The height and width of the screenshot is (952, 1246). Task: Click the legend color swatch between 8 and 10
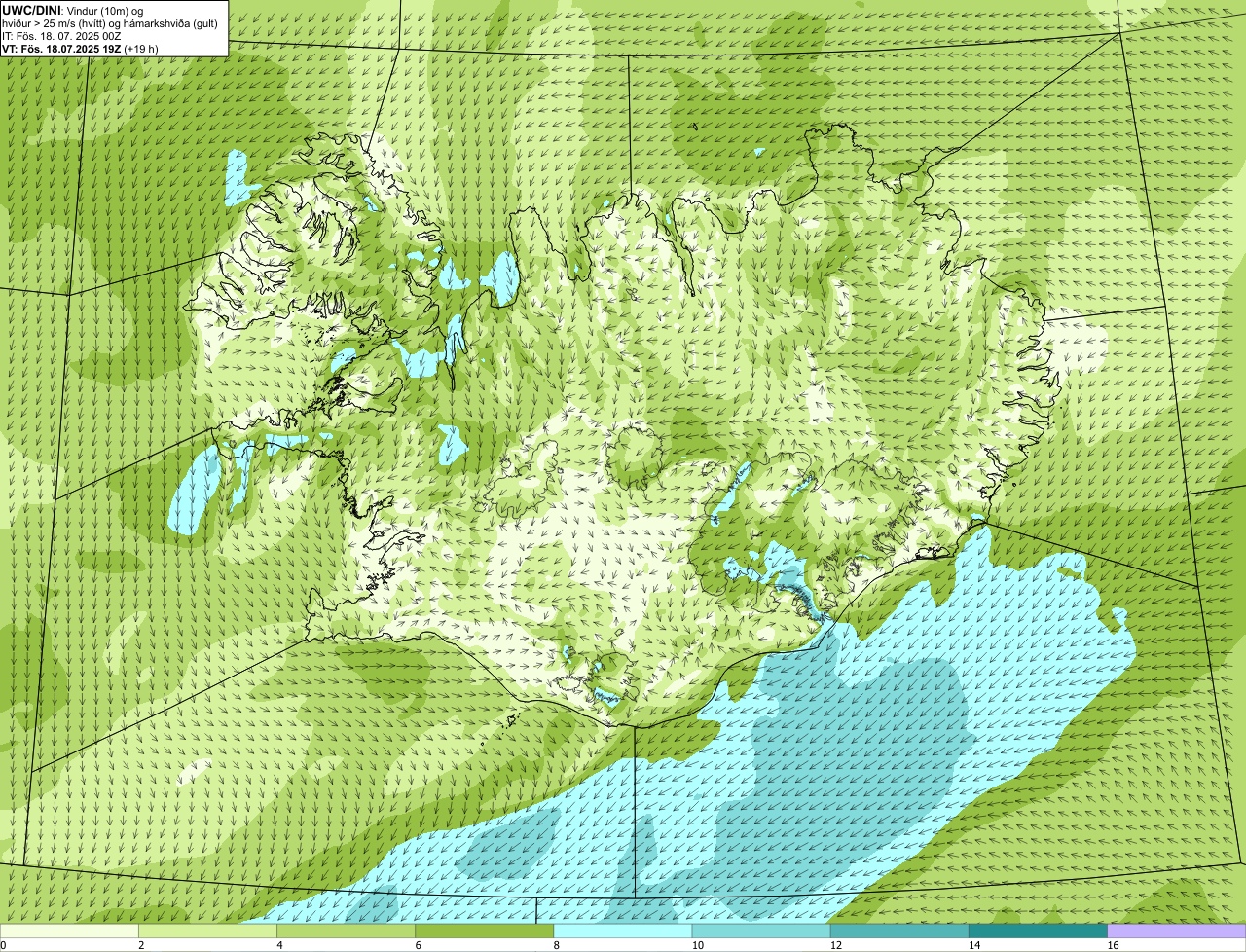[x=623, y=932]
